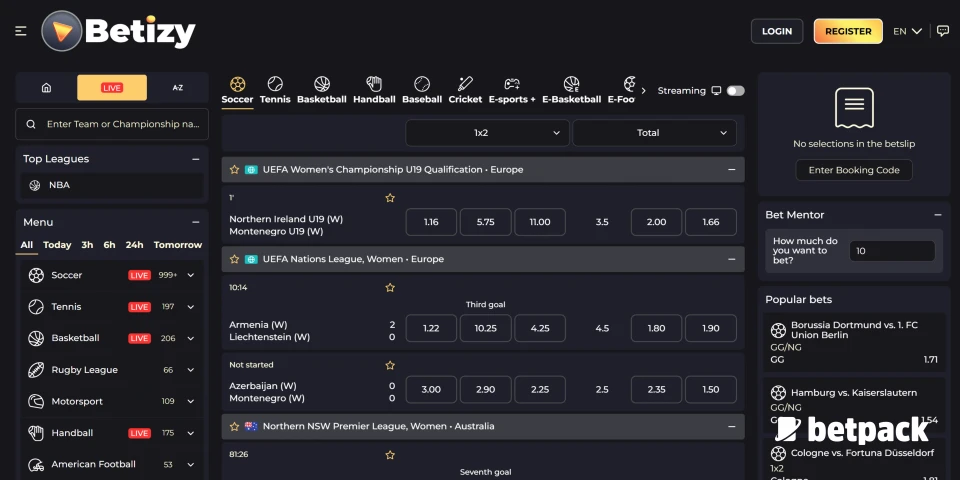The image size is (960, 480).
Task: Favorite the Azerbaijan vs Montenegro match star
Action: pos(390,365)
